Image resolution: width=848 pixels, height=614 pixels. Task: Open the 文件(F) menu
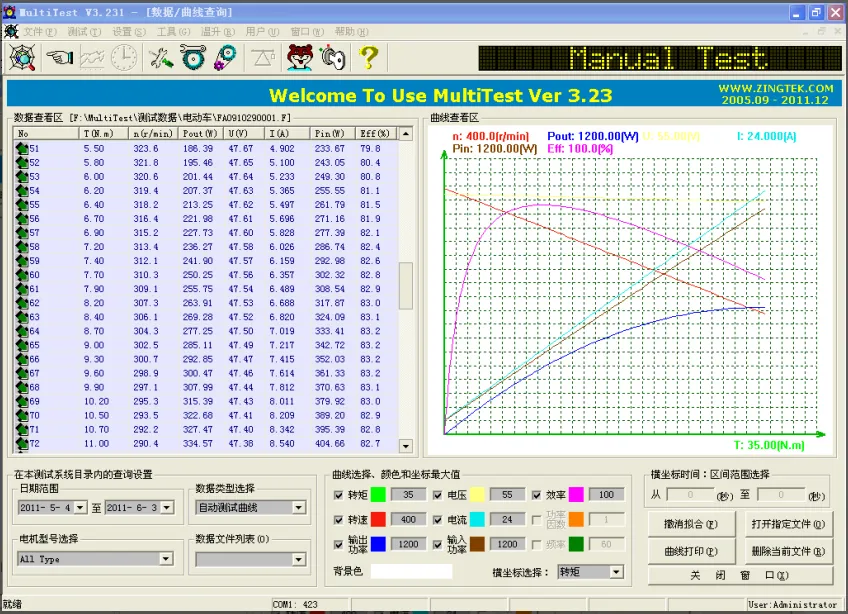(x=39, y=32)
